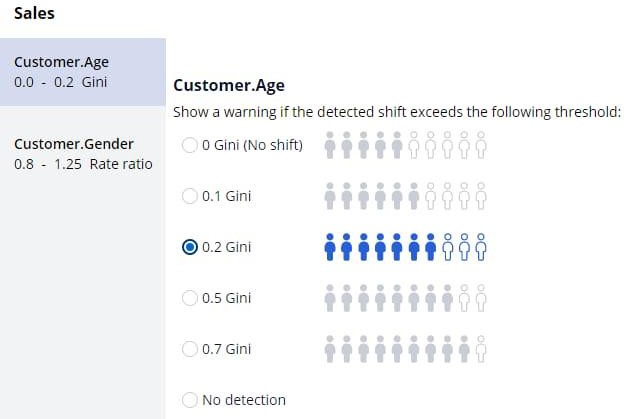Click the people pictogram beside 0.5 Gini
Screen dimensions: 624x419
pos(405,298)
